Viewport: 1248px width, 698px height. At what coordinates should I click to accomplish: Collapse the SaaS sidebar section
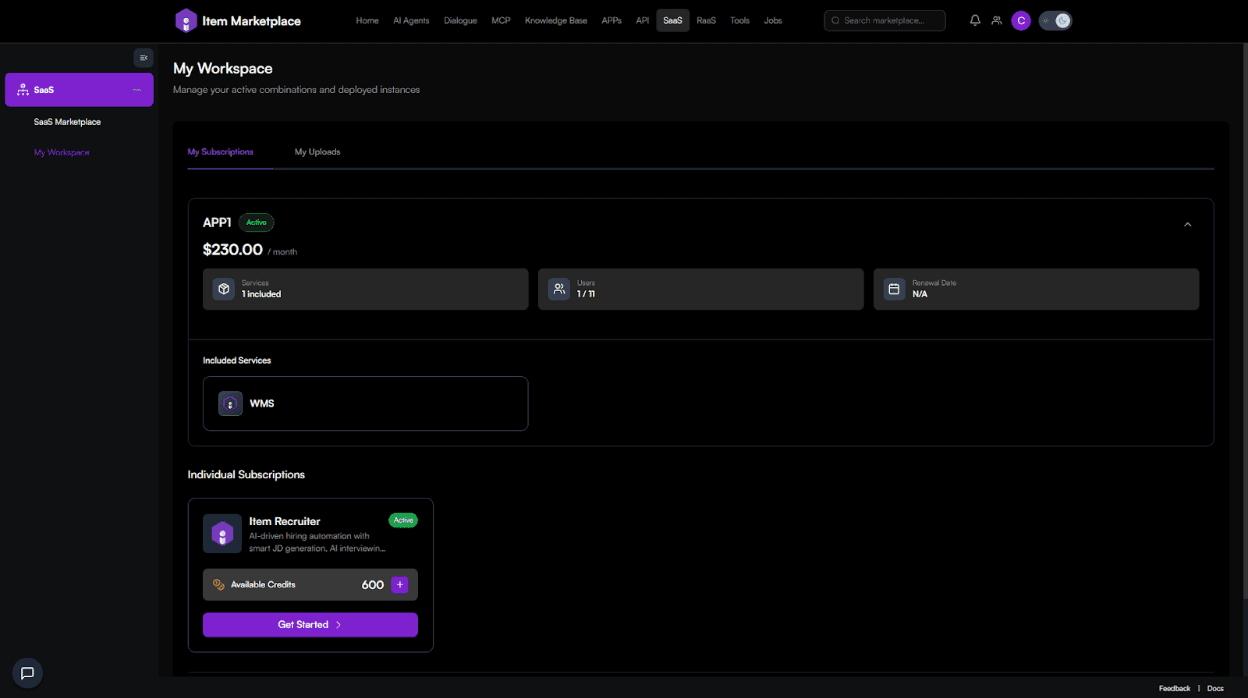click(x=137, y=90)
